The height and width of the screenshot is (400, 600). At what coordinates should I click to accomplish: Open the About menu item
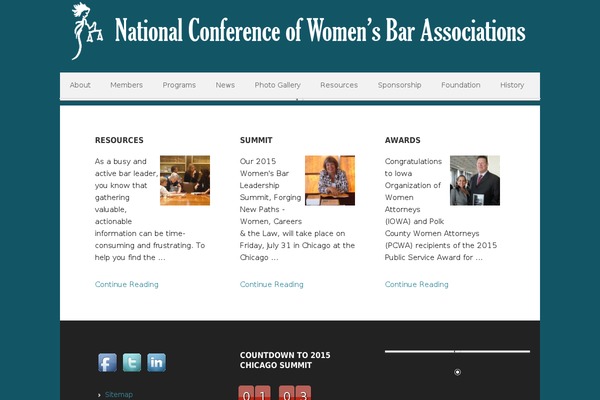click(80, 85)
